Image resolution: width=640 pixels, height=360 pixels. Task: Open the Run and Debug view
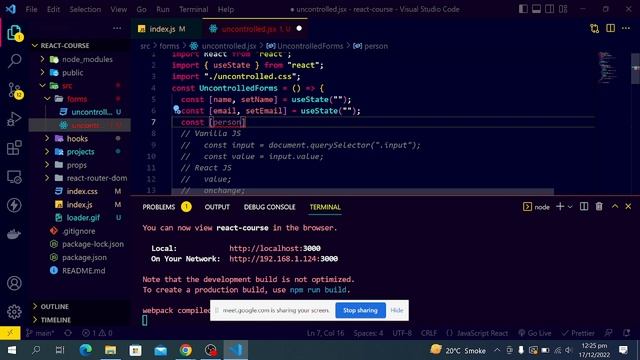14,119
